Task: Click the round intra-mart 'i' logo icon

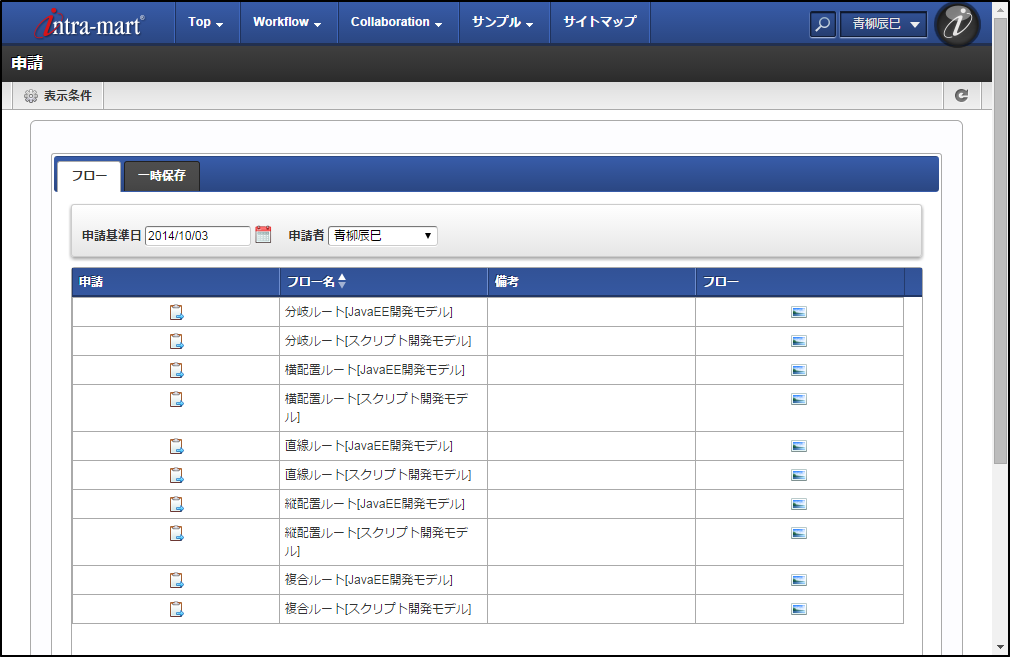Action: pyautogui.click(x=957, y=25)
